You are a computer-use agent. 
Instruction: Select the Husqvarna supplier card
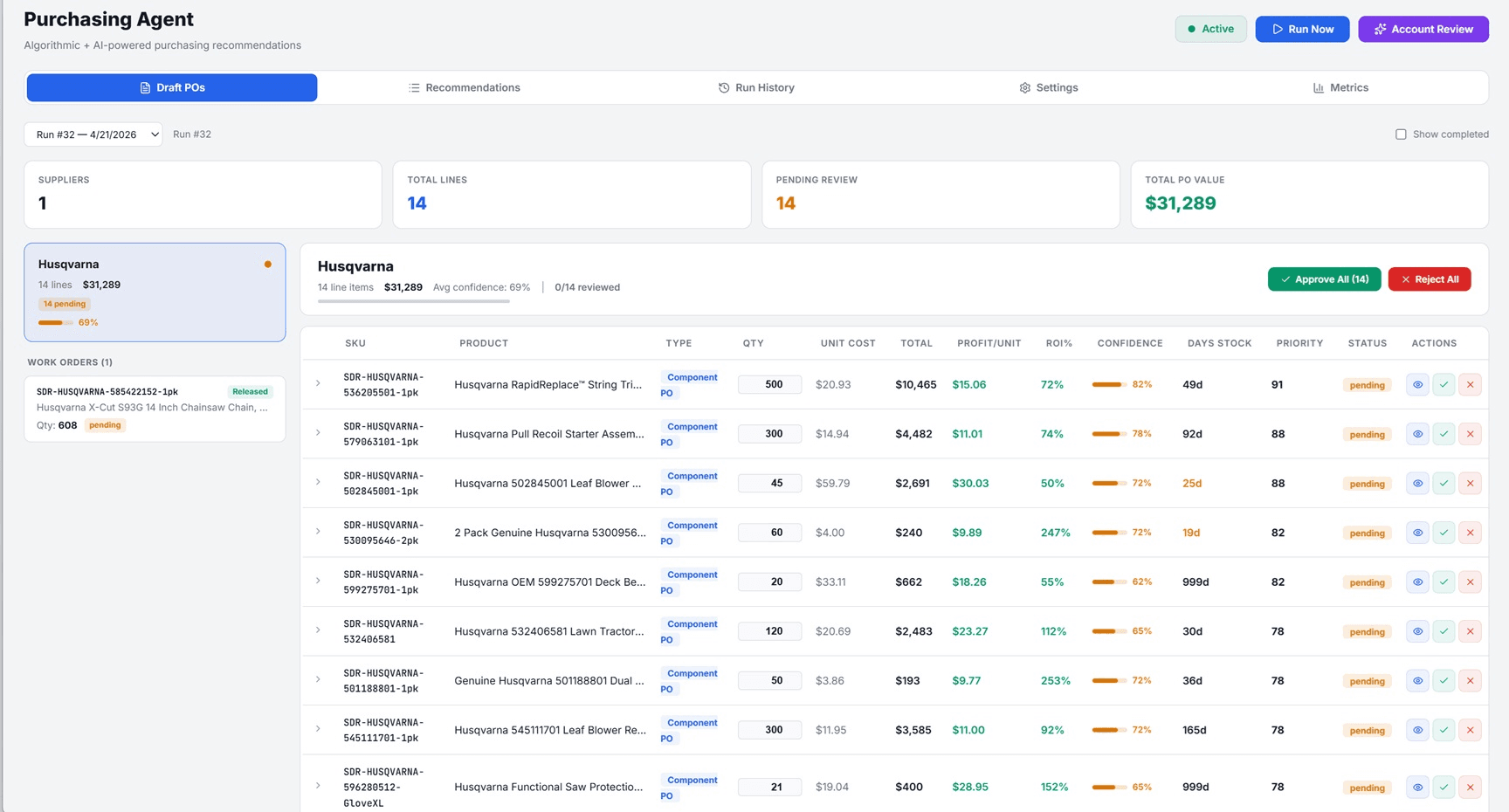(x=155, y=292)
